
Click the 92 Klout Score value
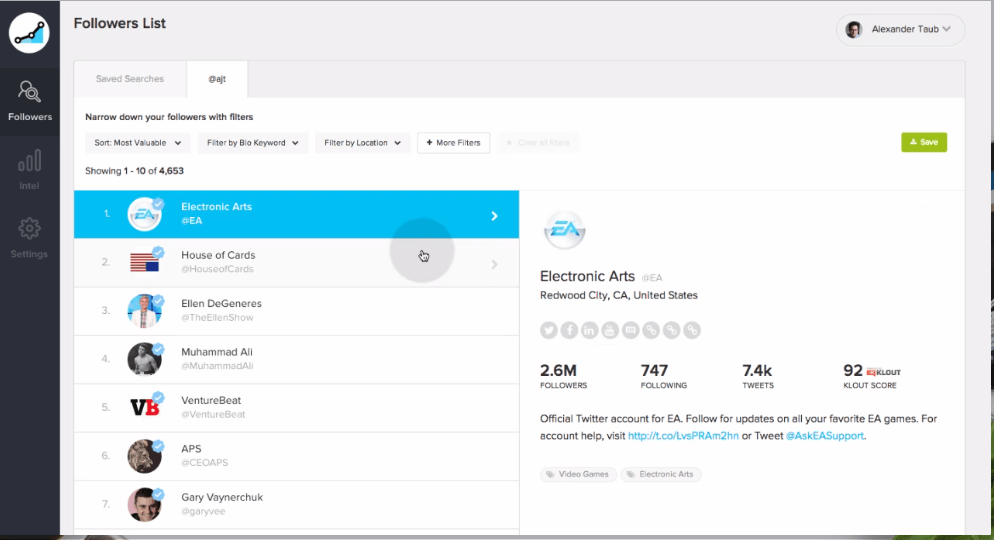tap(853, 370)
